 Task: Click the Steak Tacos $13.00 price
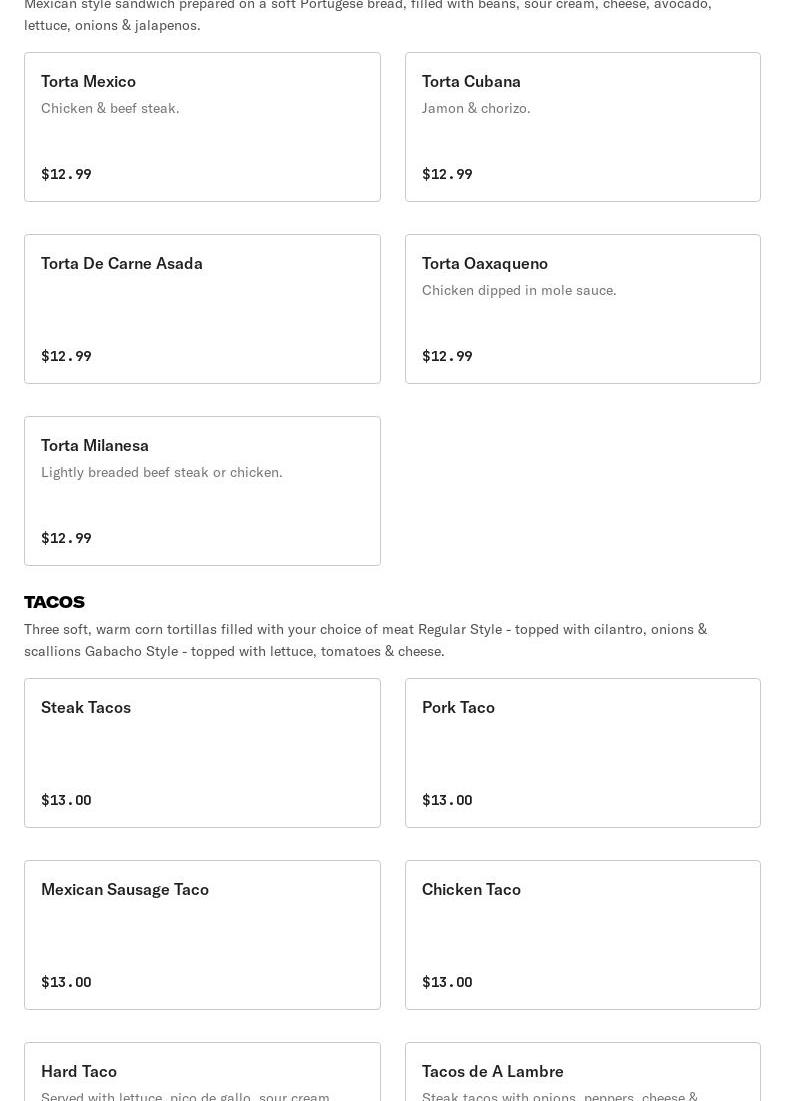(x=66, y=800)
